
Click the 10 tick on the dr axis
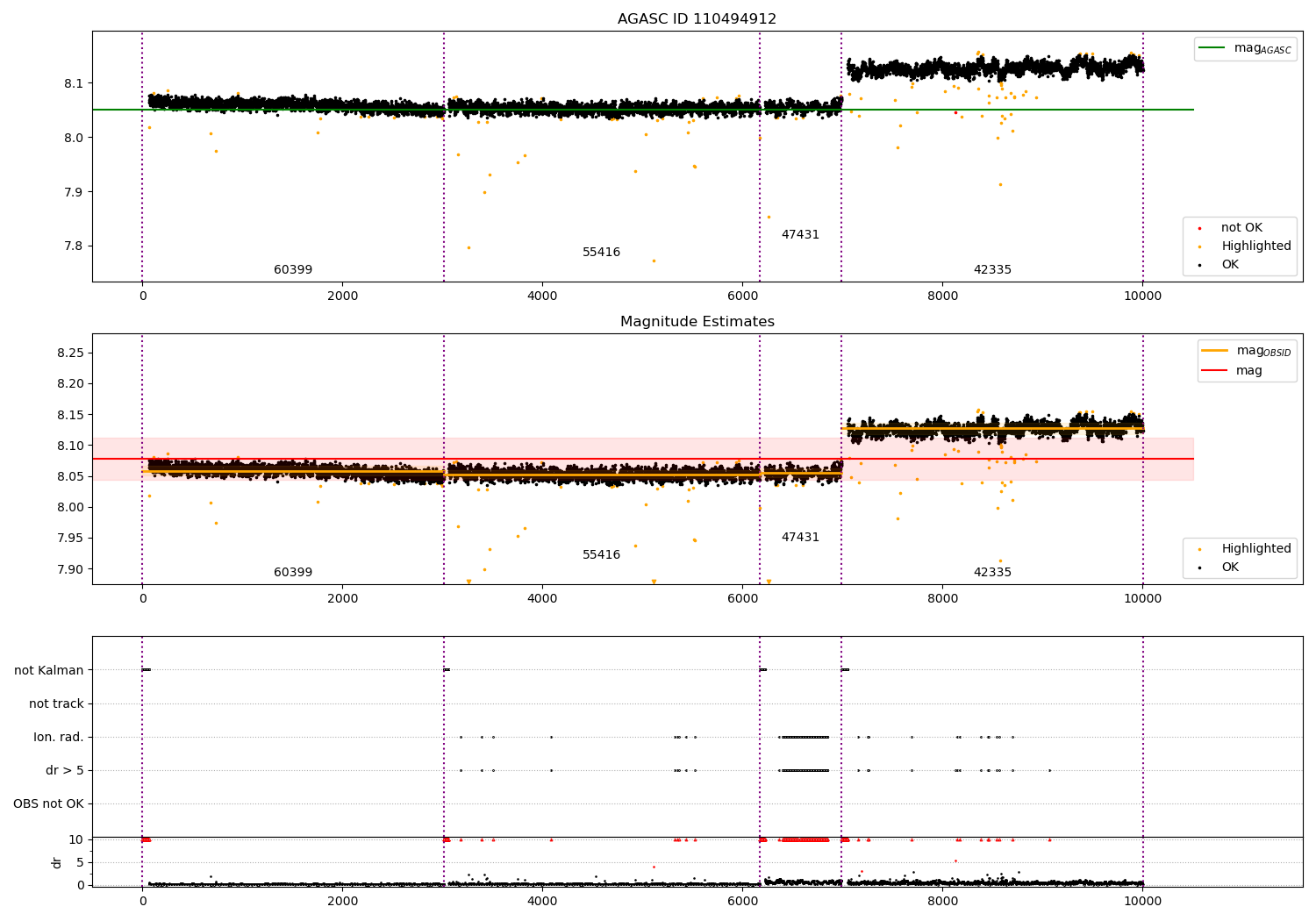[x=76, y=840]
